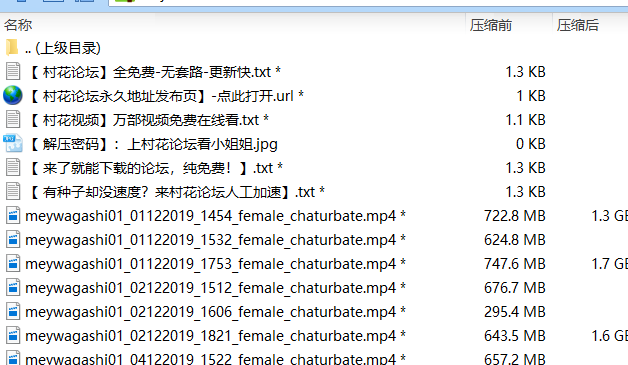The image size is (628, 365).
Task: Click the 722.8 MB size cell
Action: click(x=515, y=216)
